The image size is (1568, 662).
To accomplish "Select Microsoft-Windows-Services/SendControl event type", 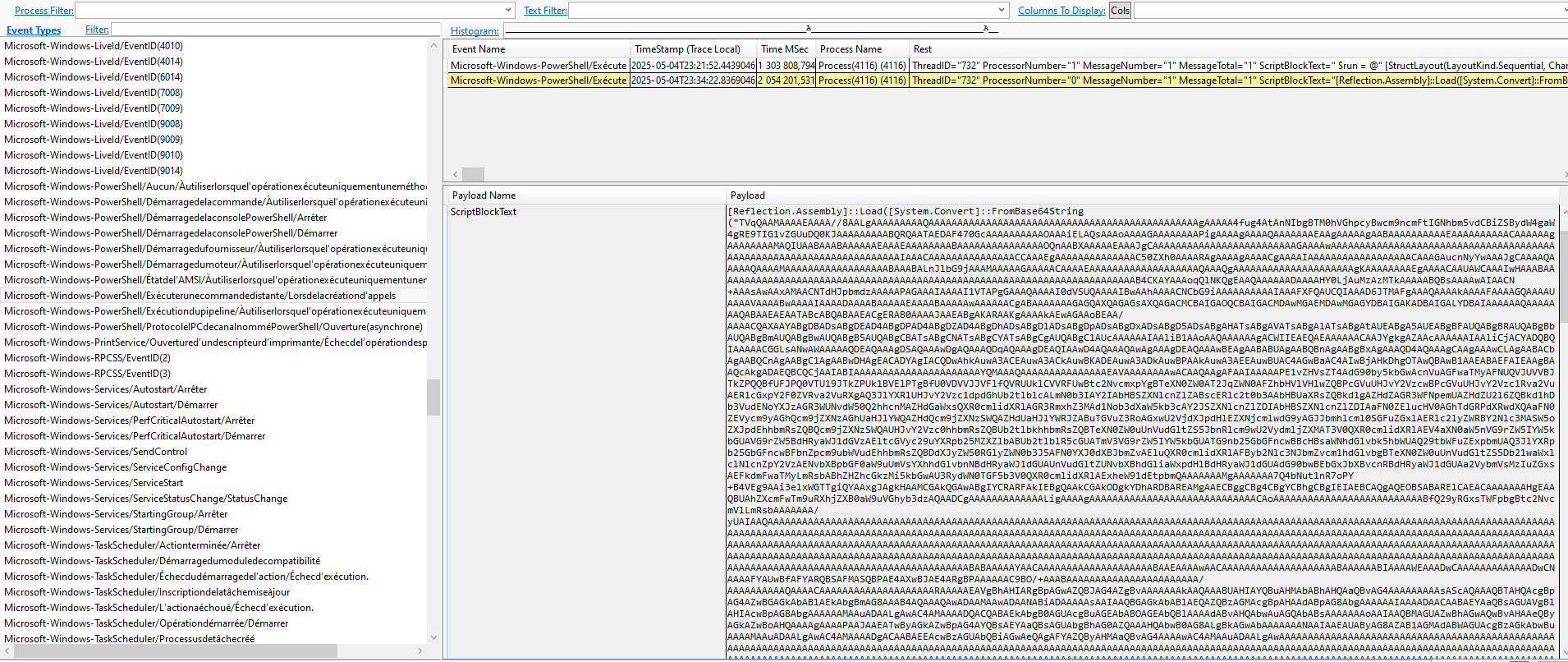I will [x=95, y=452].
